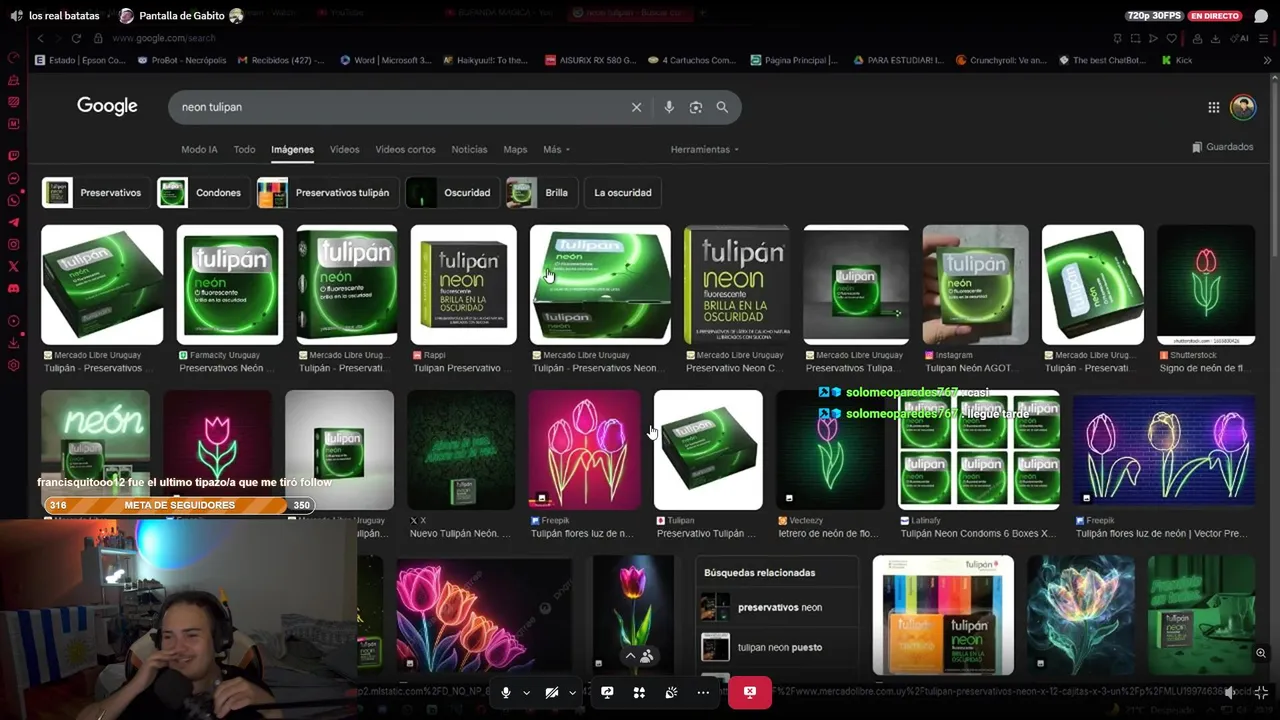Adjust stream volume speaker icon
1280x720 pixels.
click(1230, 692)
